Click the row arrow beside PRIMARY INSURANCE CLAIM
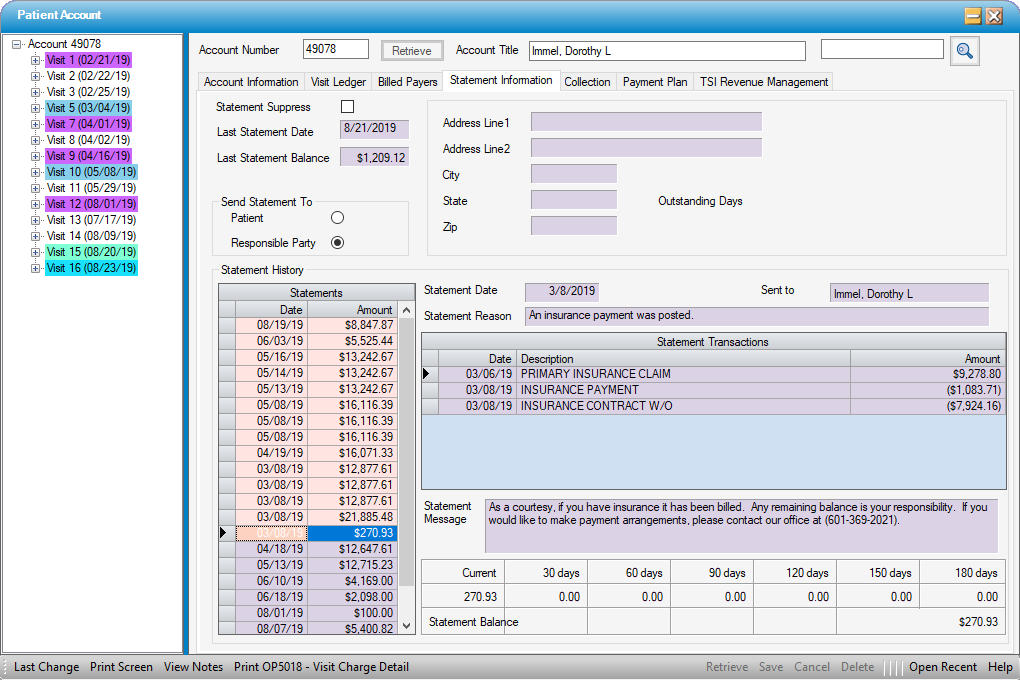The width and height of the screenshot is (1020, 680). point(429,374)
